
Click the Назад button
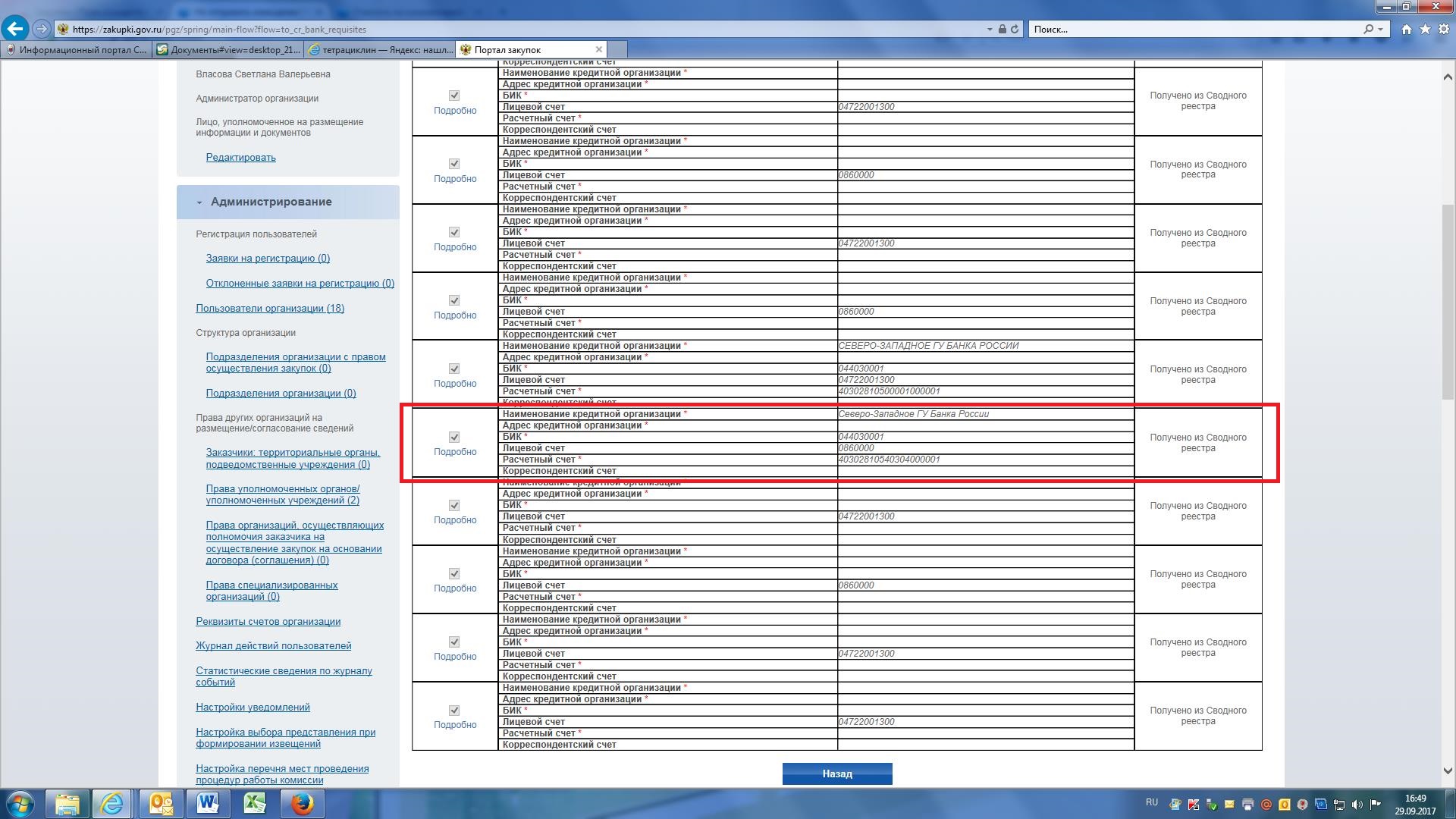point(836,773)
